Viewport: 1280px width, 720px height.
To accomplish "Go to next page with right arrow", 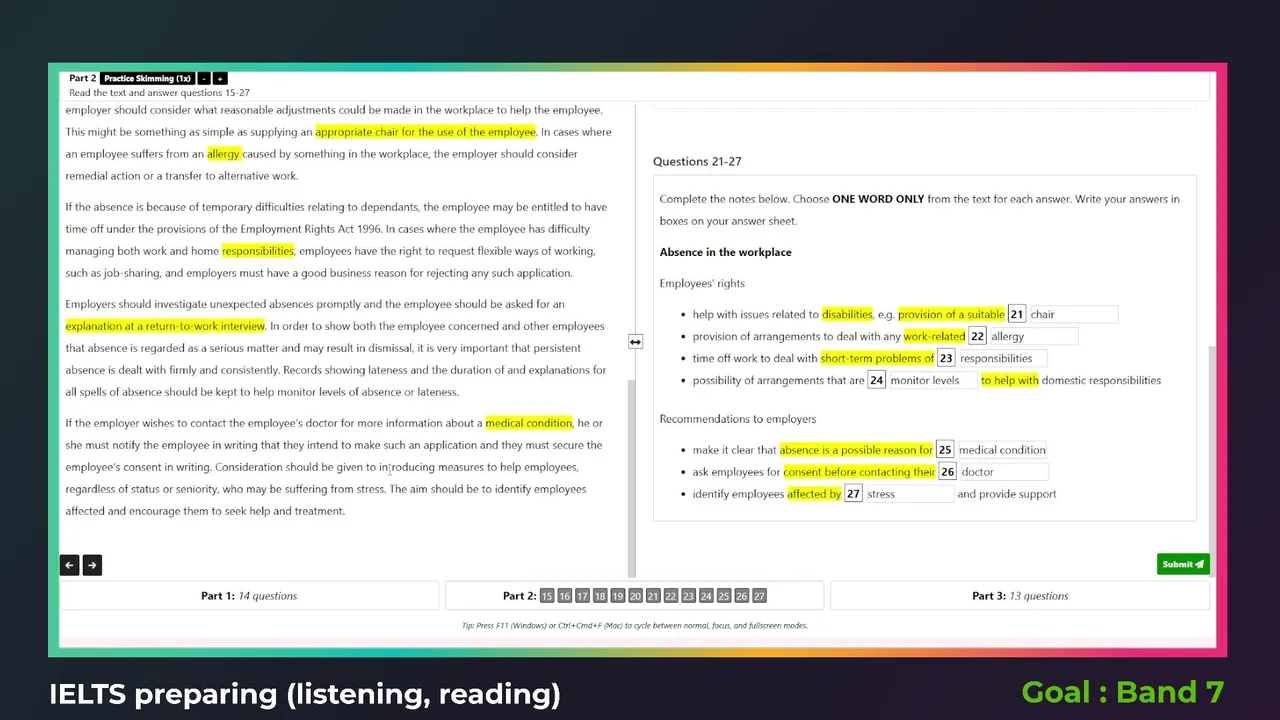I will click(92, 565).
